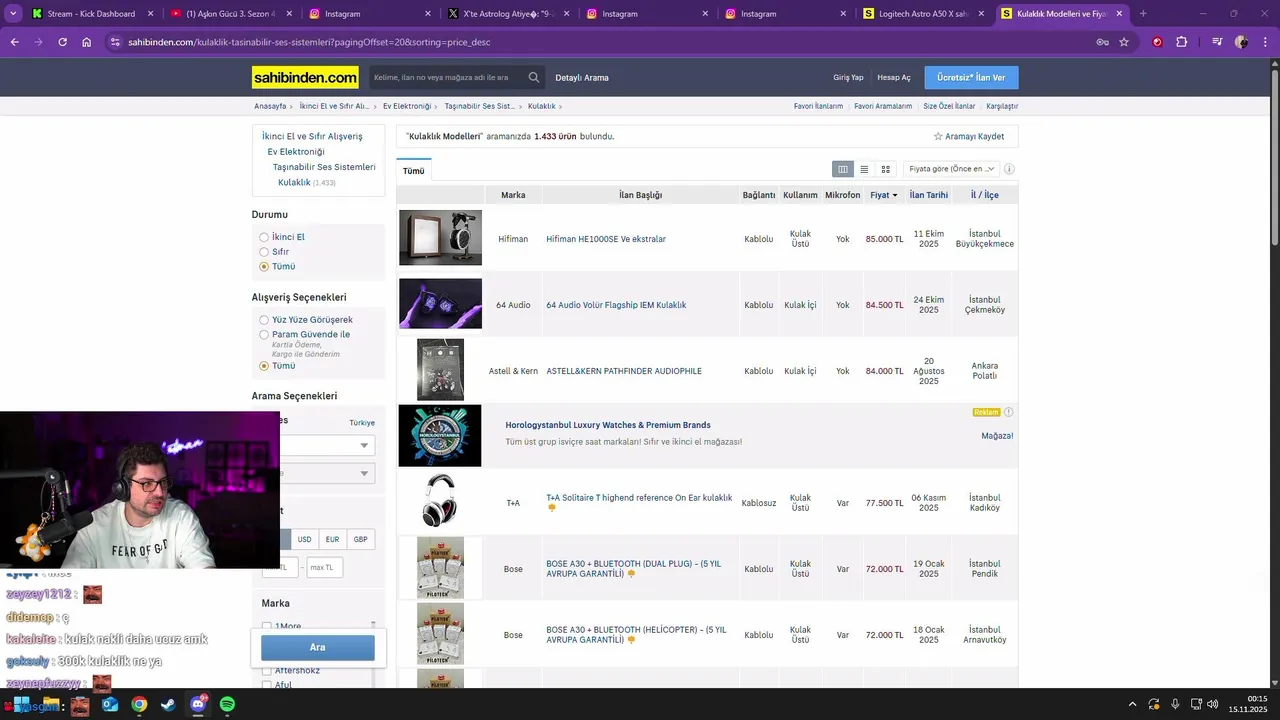This screenshot has height=720, width=1280.
Task: Bookmark this page with star icon
Action: point(1124,42)
